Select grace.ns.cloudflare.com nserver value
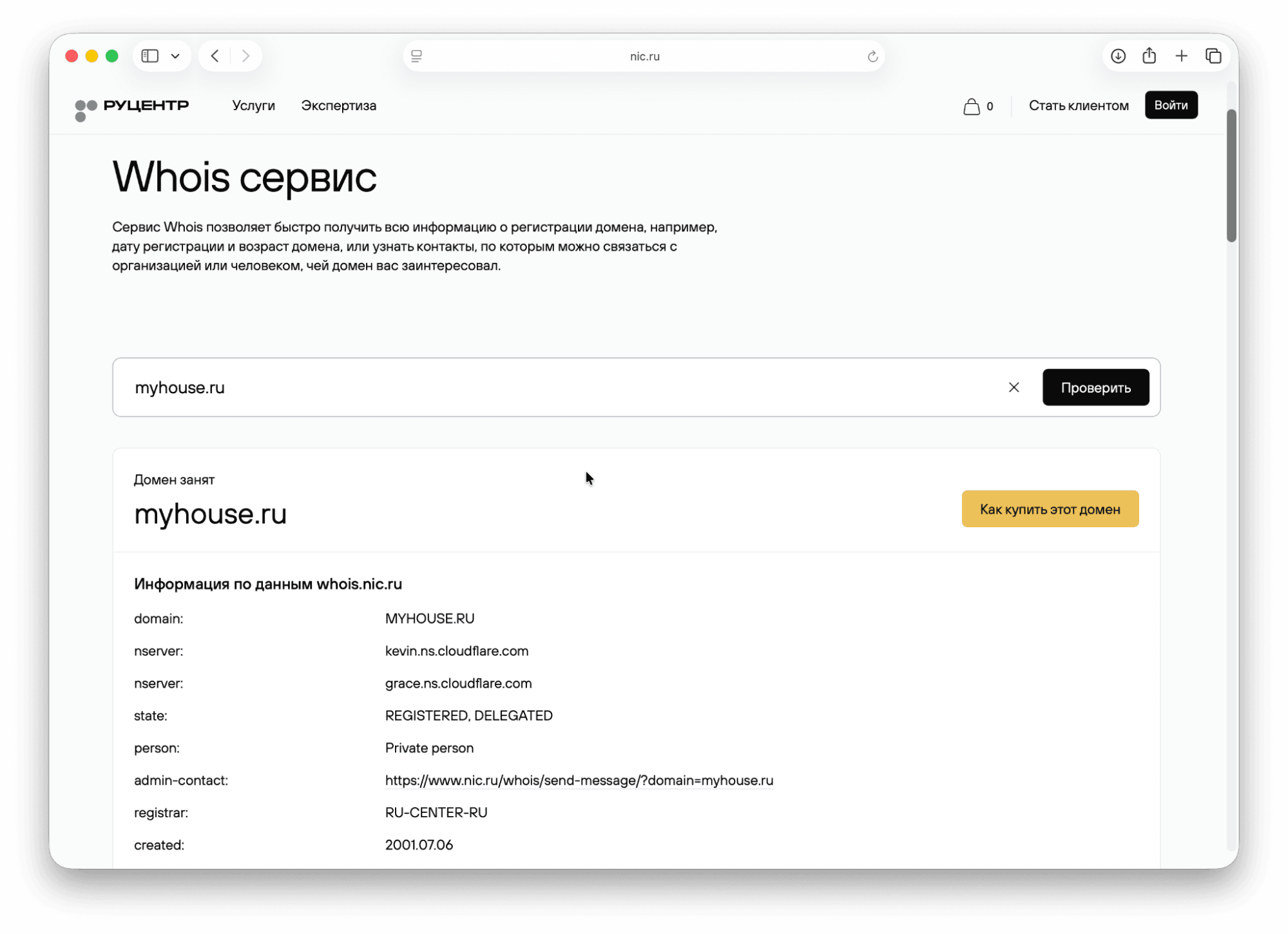 pos(458,683)
